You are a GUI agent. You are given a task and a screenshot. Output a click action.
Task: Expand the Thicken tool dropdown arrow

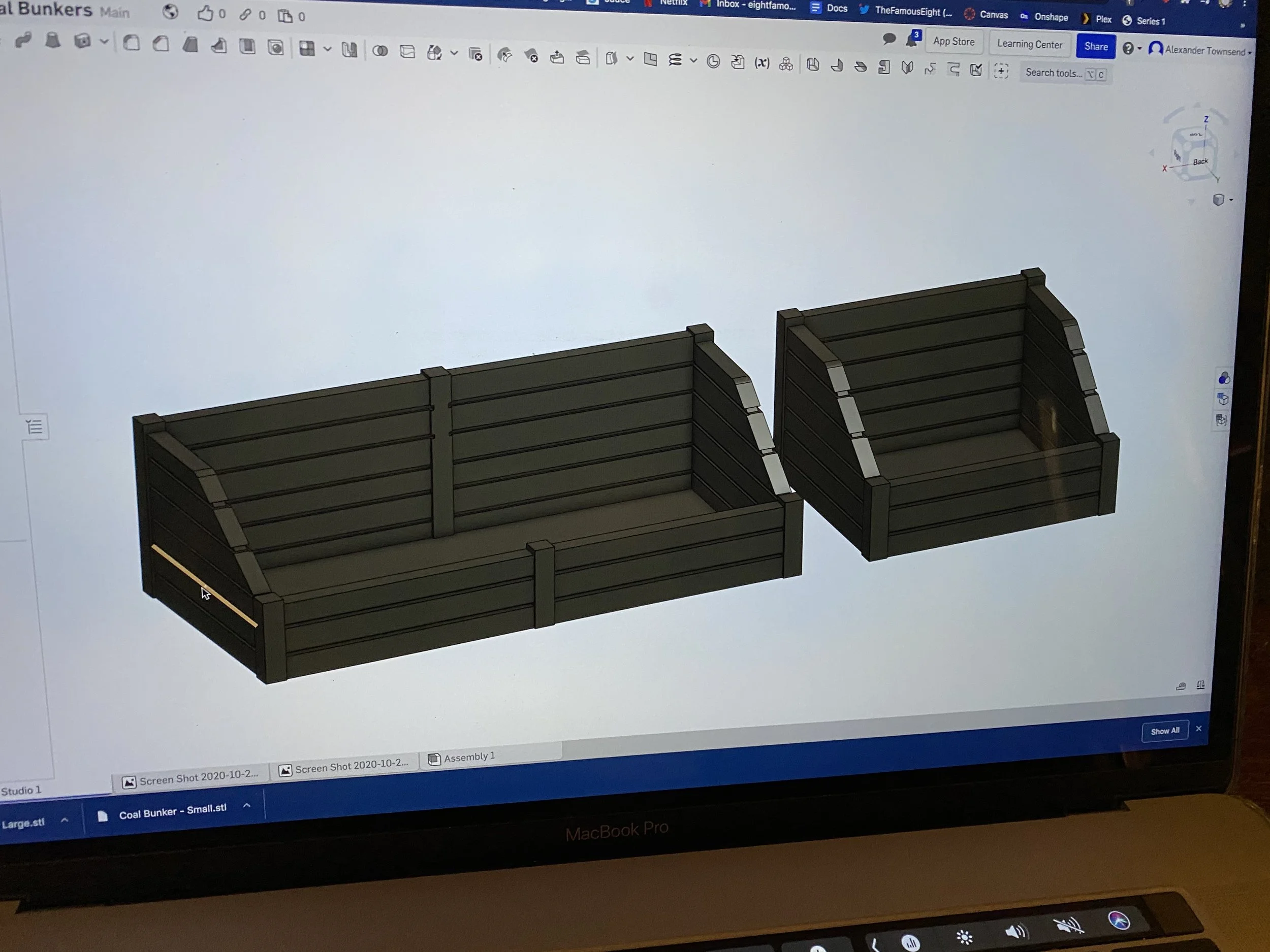tap(104, 41)
